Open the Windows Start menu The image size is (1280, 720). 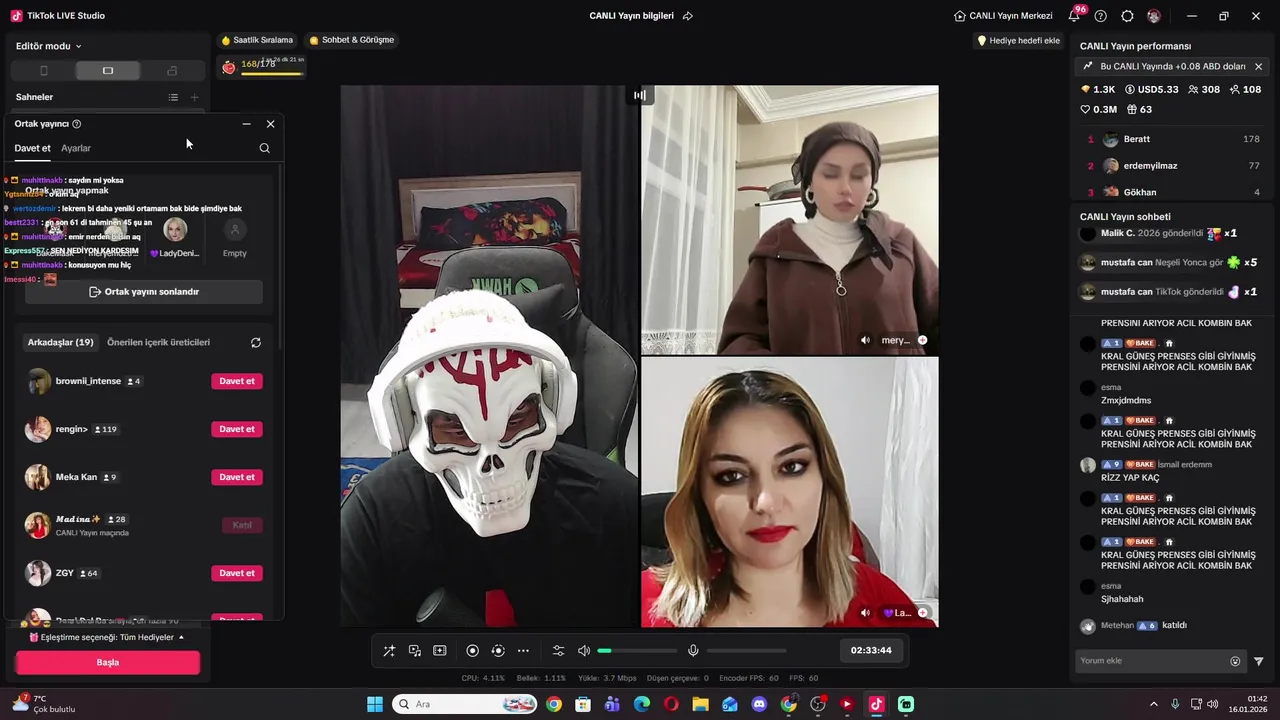click(375, 704)
